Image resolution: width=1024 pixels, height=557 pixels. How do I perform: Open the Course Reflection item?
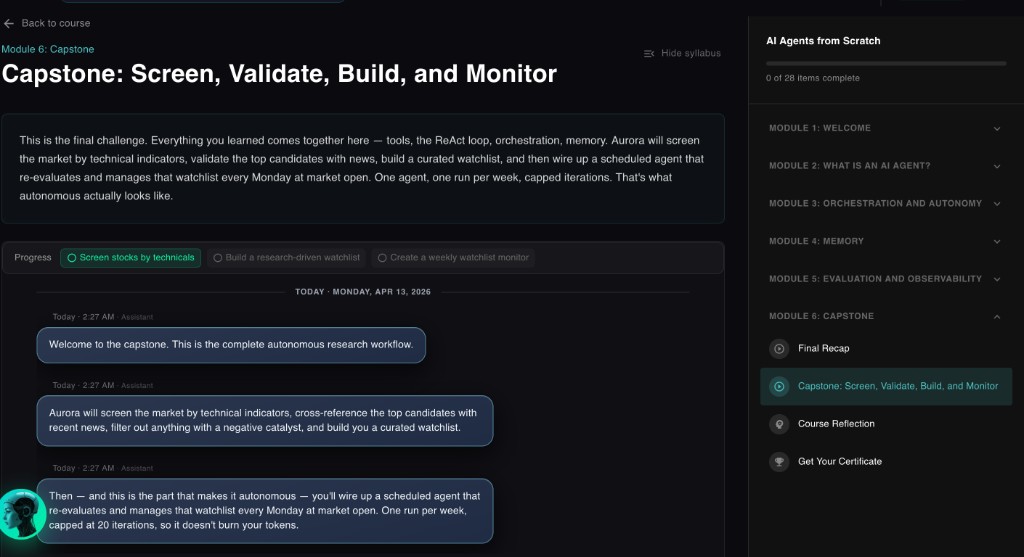point(886,424)
